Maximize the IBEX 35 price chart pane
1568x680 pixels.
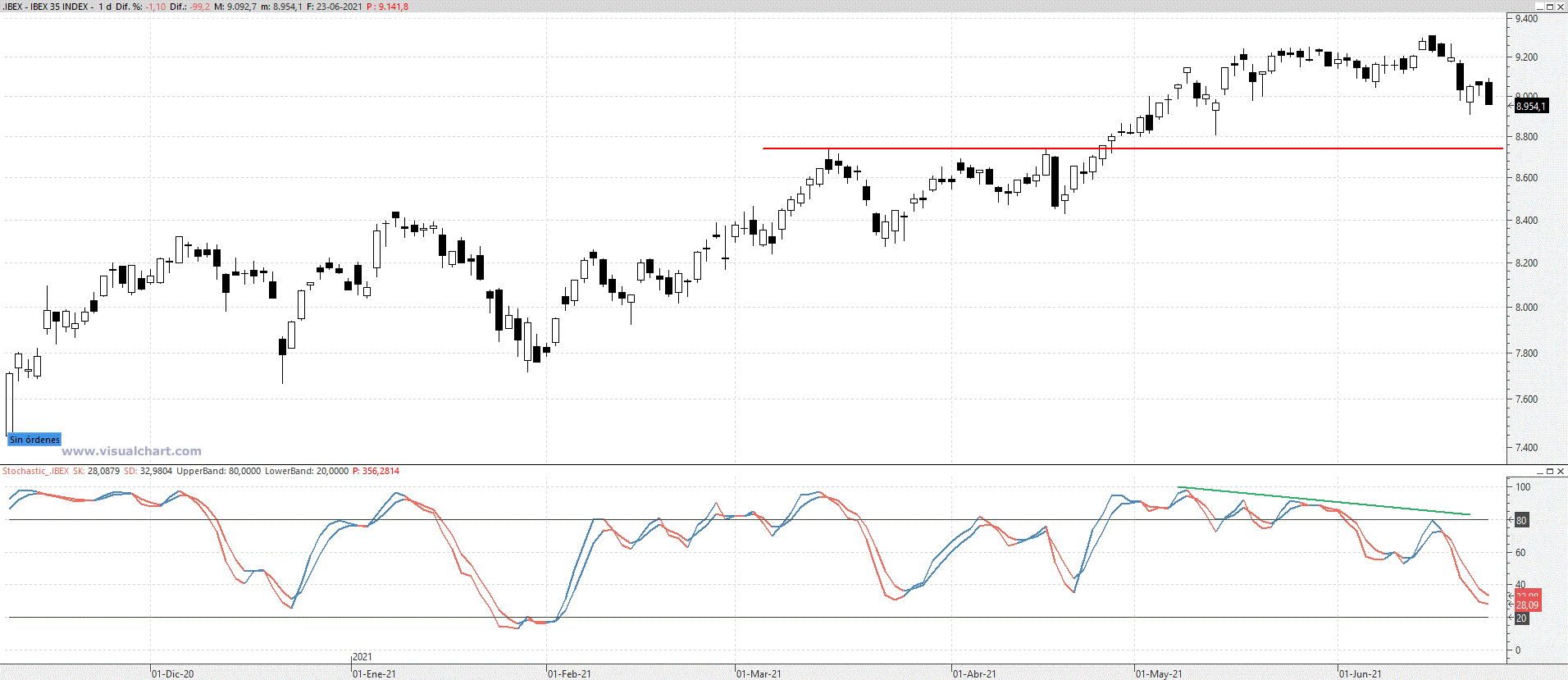pyautogui.click(x=1550, y=7)
